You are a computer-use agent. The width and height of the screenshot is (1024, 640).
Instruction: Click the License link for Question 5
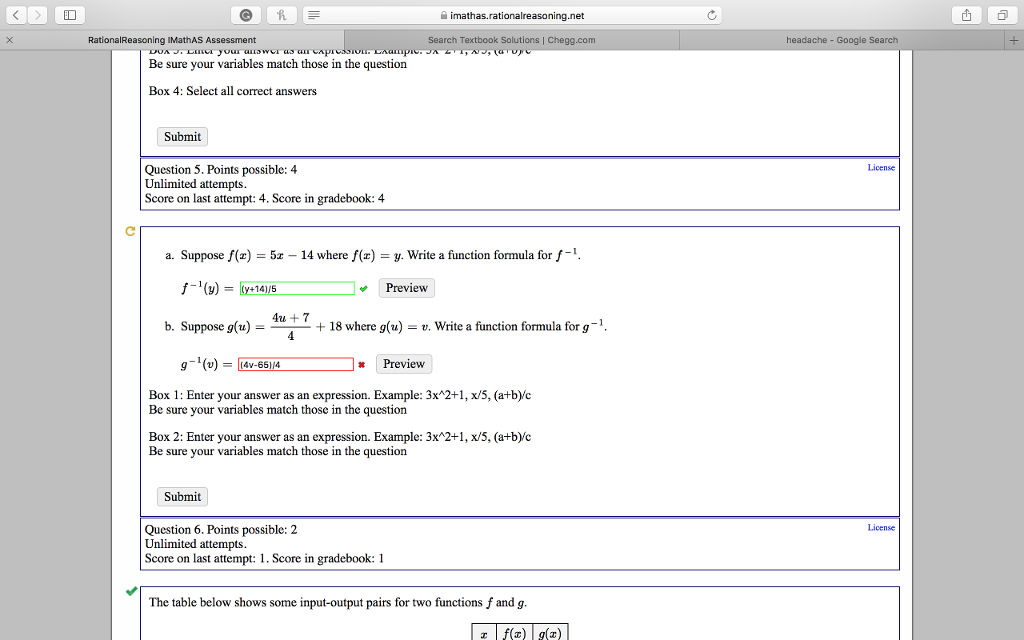pyautogui.click(x=881, y=167)
